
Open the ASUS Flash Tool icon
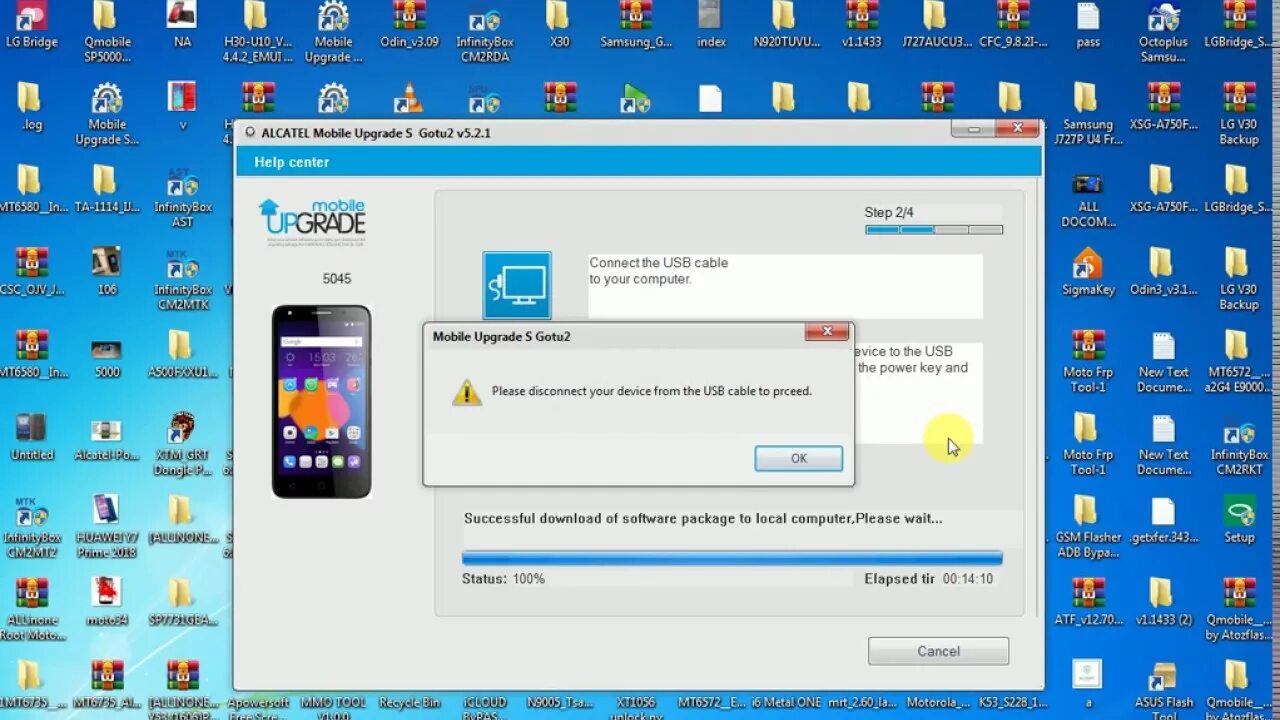(1163, 690)
